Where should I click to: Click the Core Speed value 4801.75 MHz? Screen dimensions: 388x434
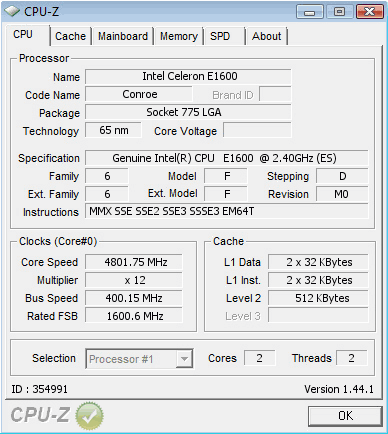tap(134, 262)
